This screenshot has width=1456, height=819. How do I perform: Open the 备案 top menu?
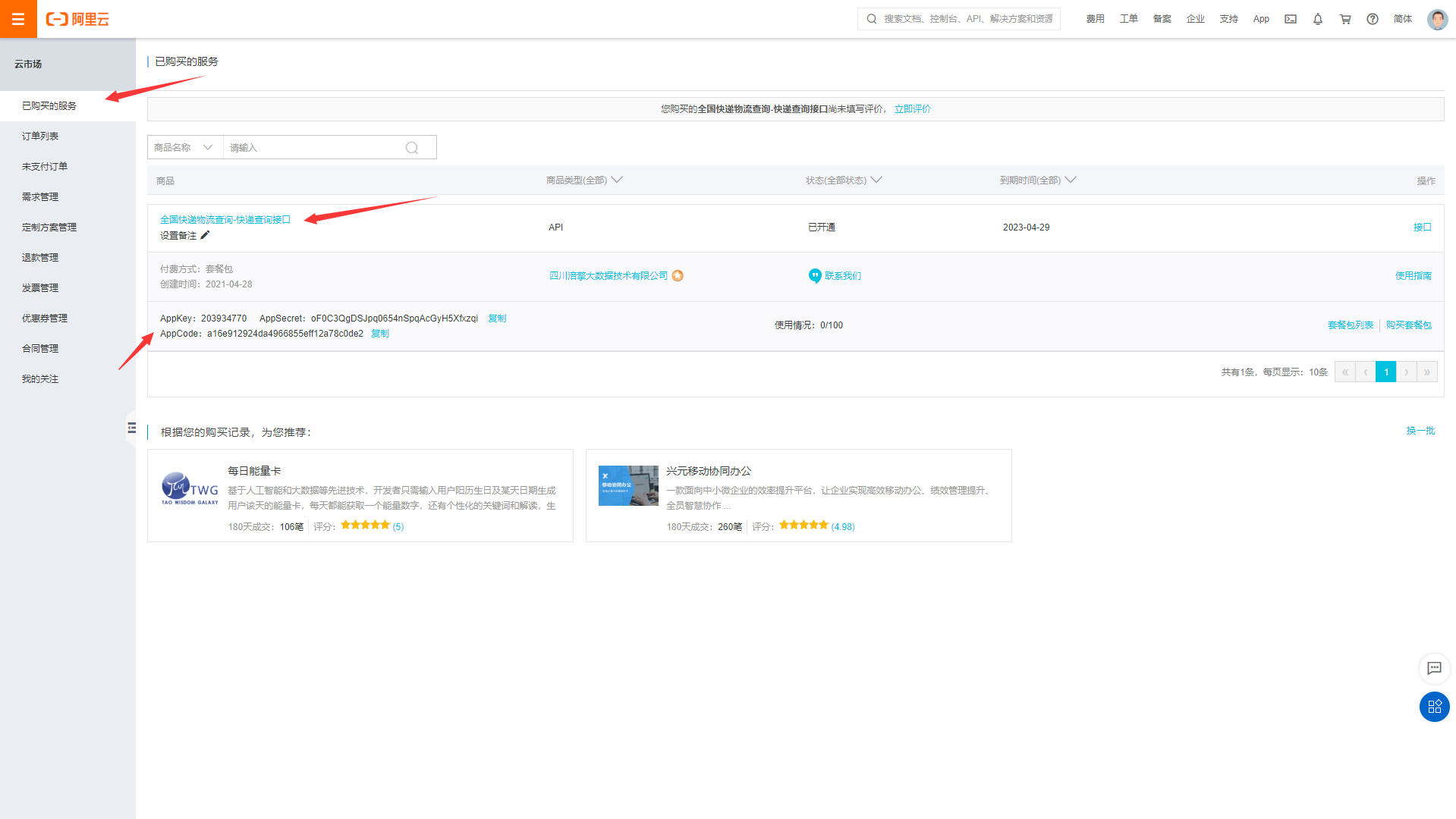(x=1162, y=19)
